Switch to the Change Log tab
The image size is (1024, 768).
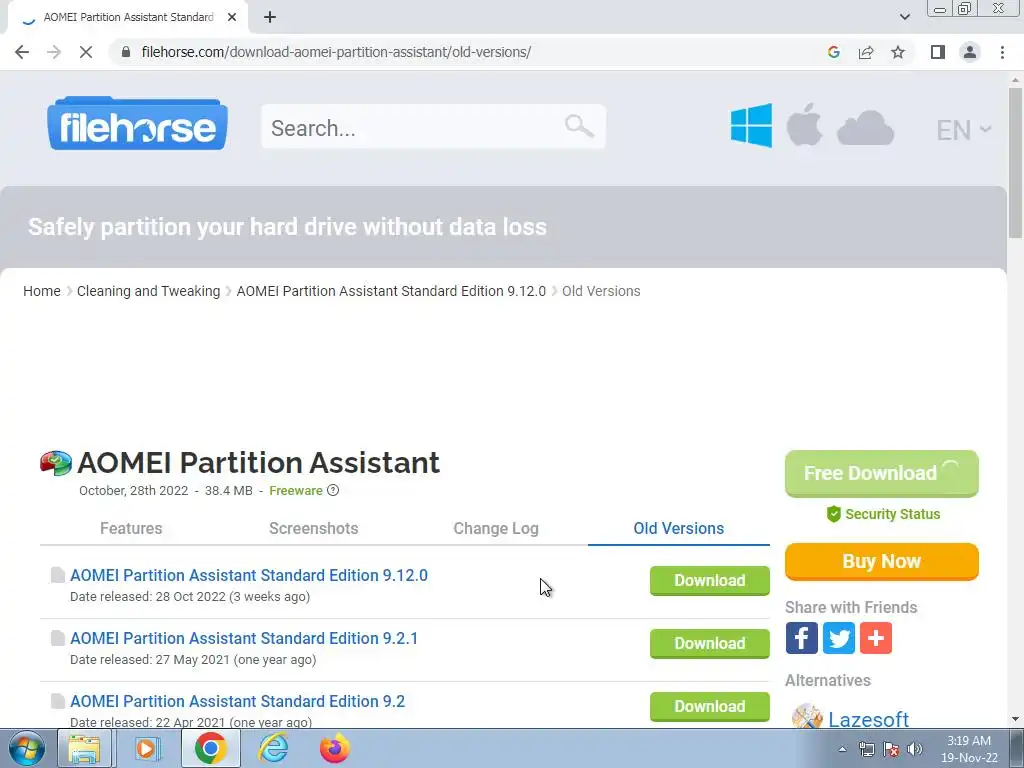[x=496, y=528]
